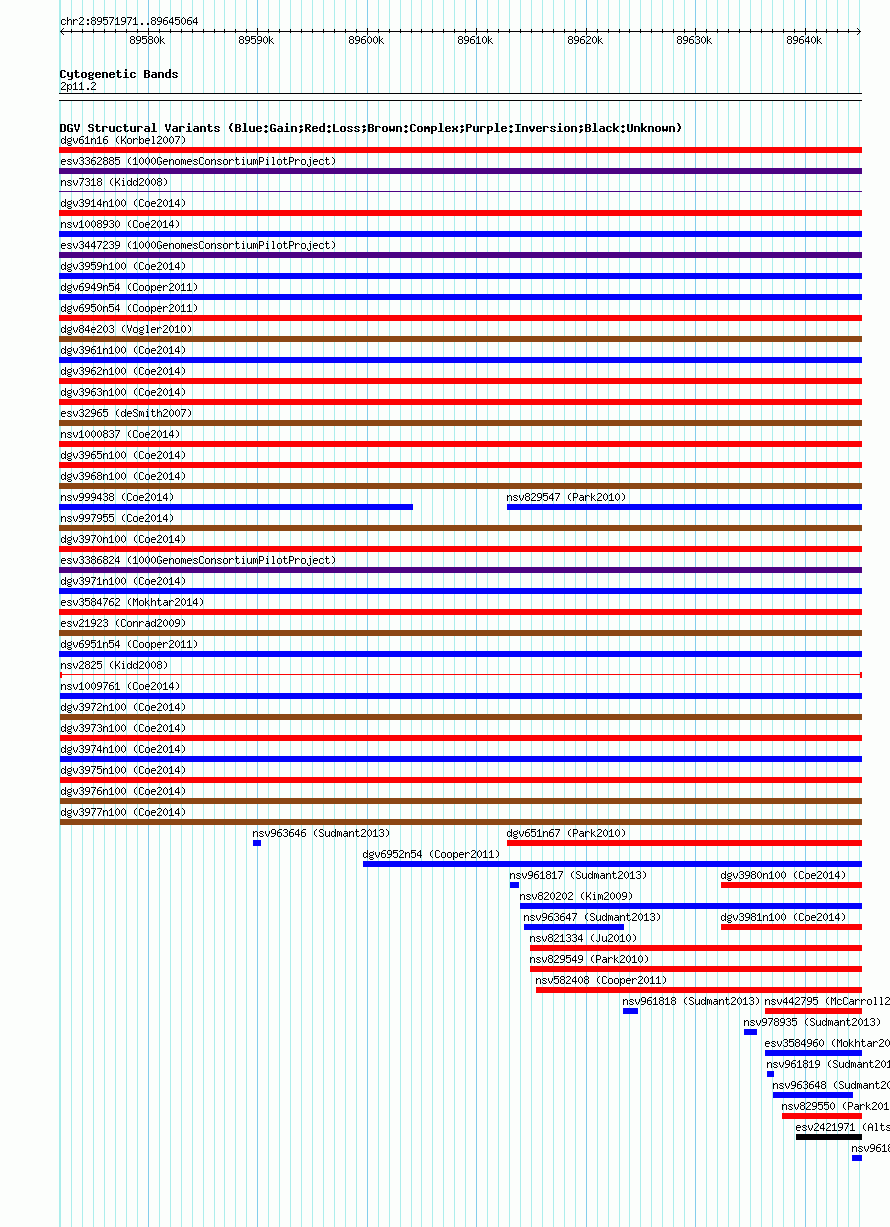890x1227 pixels.
Task: Open esv3386824 variant label
Action: click(x=198, y=561)
